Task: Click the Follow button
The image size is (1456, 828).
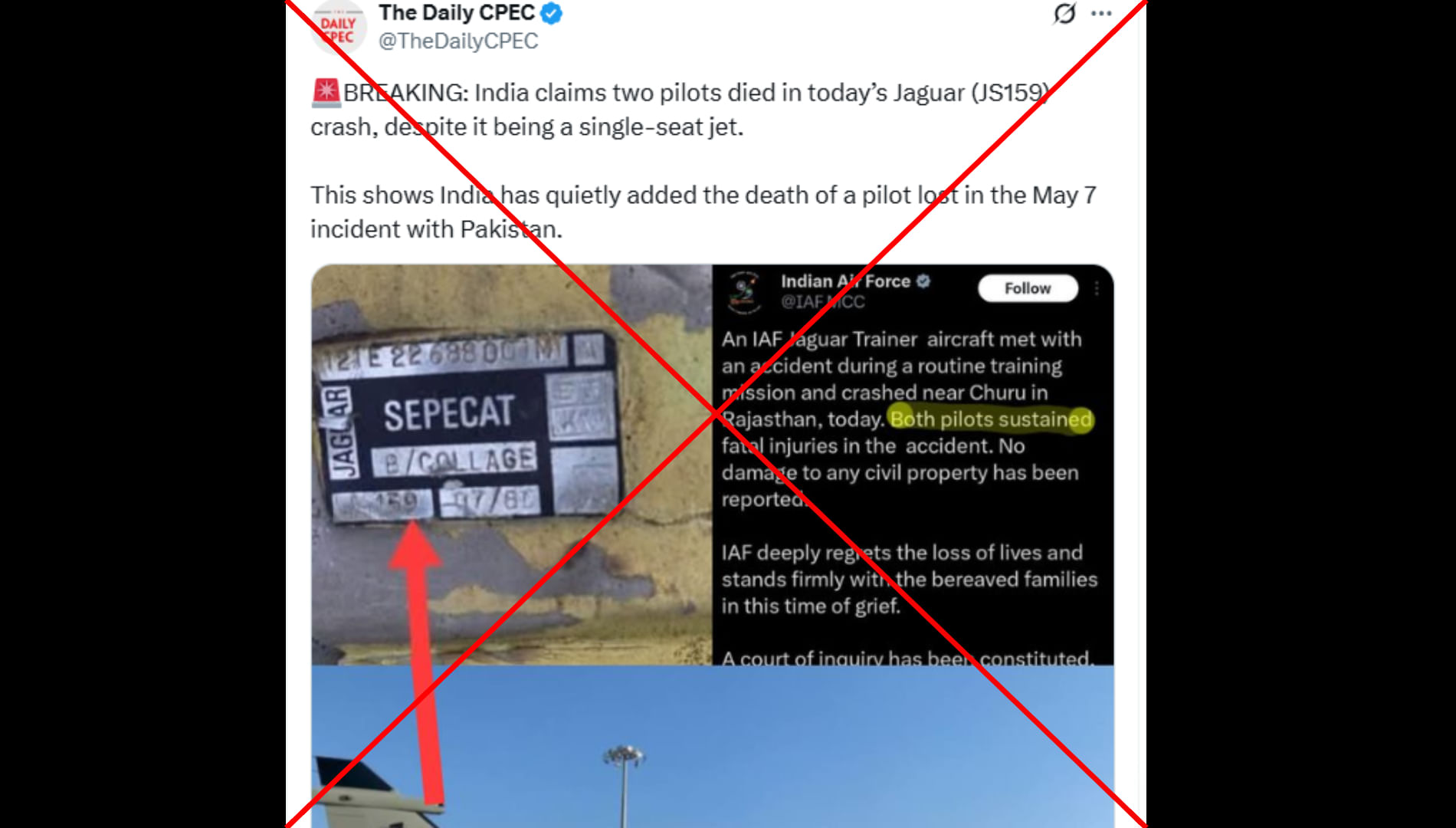Action: pyautogui.click(x=1028, y=288)
